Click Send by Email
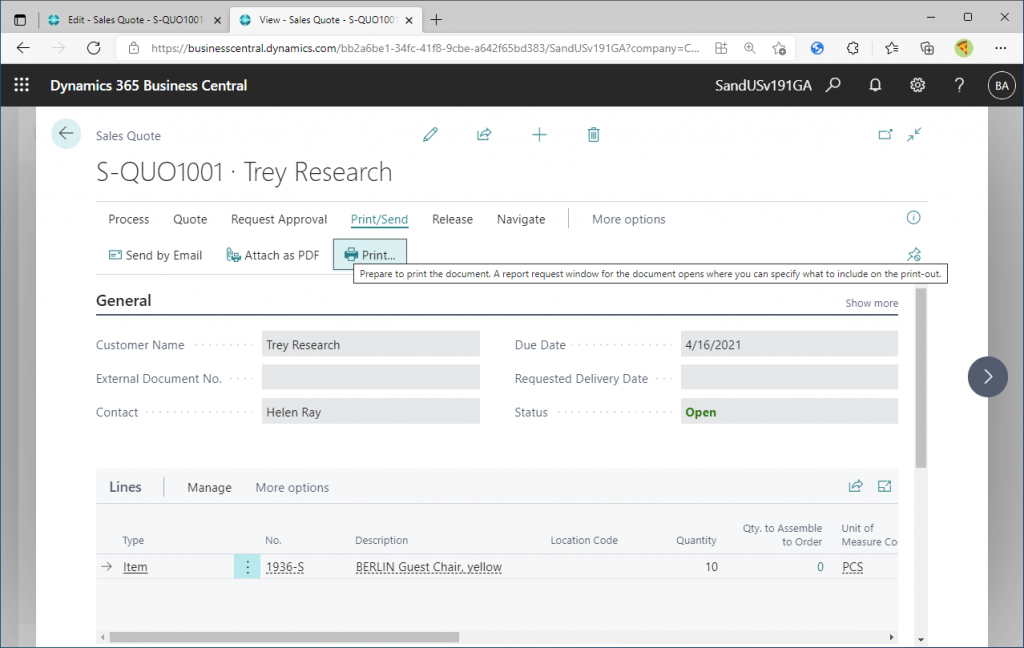The width and height of the screenshot is (1024, 648). click(155, 255)
